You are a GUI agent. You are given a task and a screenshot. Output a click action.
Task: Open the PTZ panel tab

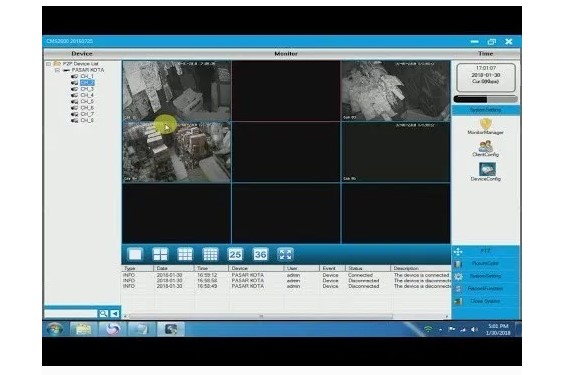(x=486, y=251)
